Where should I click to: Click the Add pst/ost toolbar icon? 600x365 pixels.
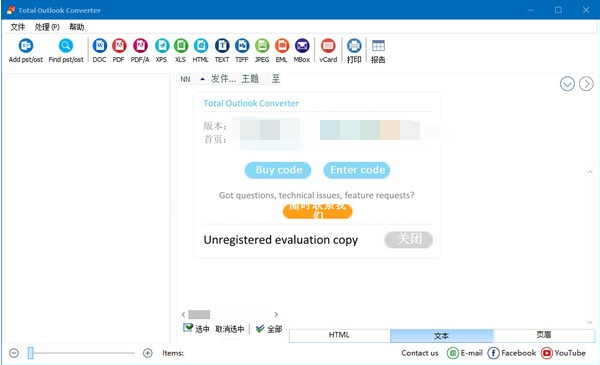tap(26, 50)
